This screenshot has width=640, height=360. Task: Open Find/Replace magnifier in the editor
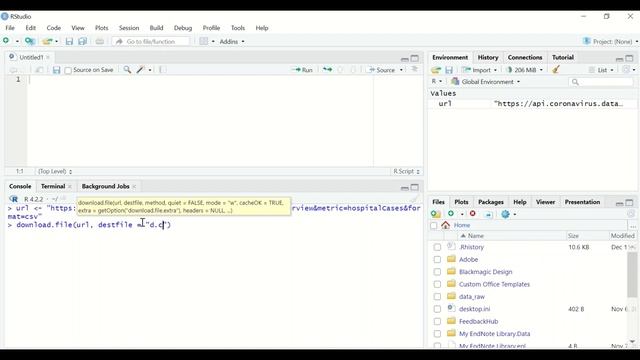tap(127, 70)
